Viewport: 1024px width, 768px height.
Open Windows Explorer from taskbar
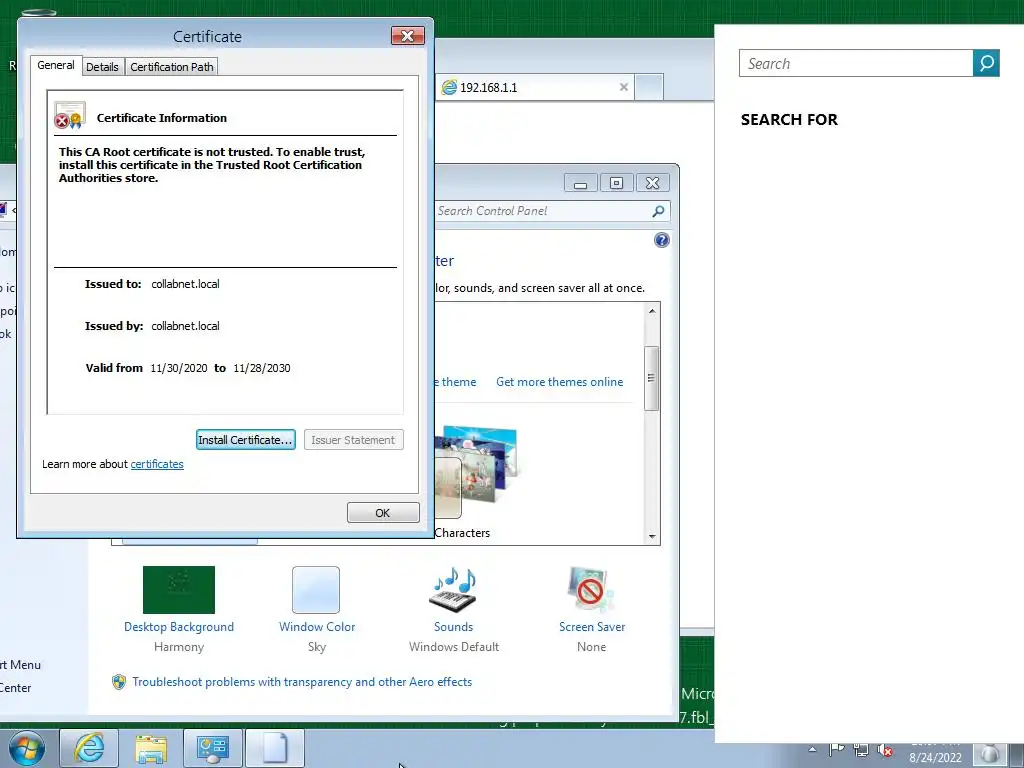point(150,748)
